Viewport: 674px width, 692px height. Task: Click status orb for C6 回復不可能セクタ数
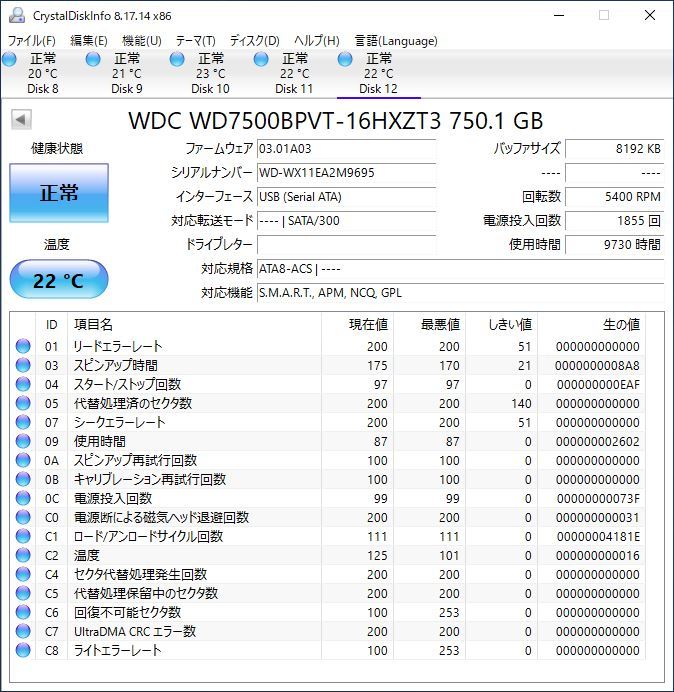click(23, 612)
